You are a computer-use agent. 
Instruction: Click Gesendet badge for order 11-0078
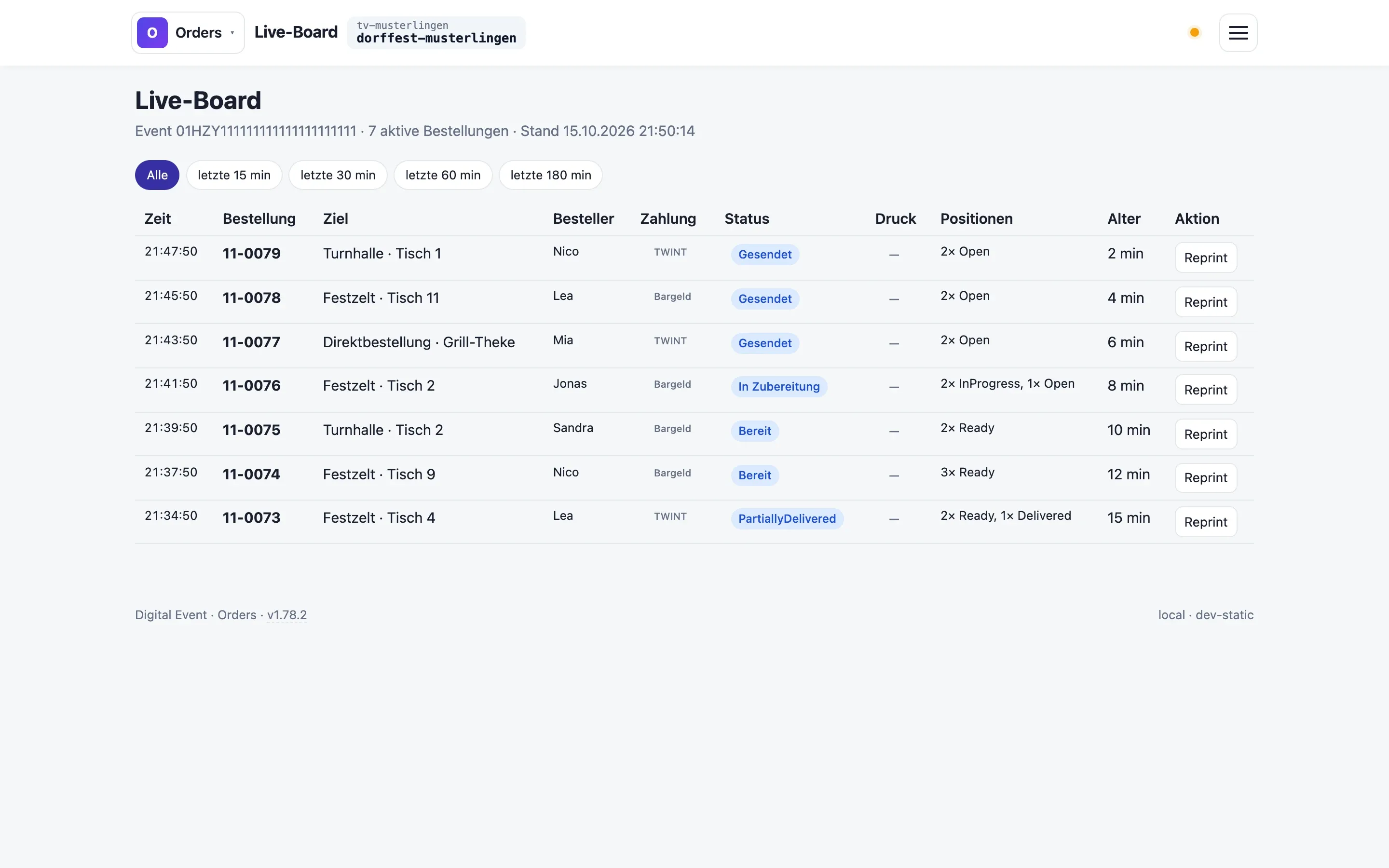764,298
